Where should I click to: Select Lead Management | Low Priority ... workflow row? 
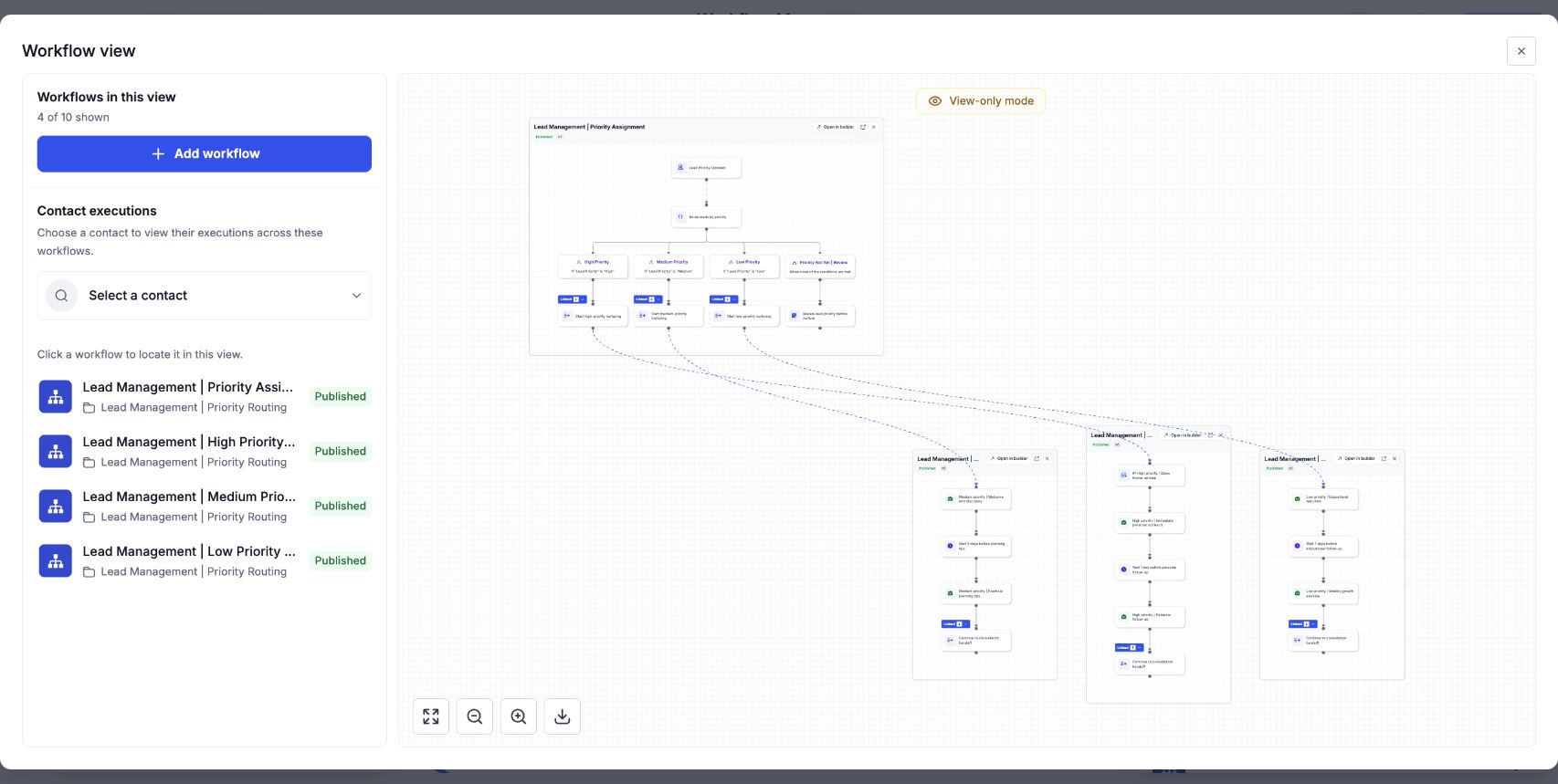[x=205, y=560]
